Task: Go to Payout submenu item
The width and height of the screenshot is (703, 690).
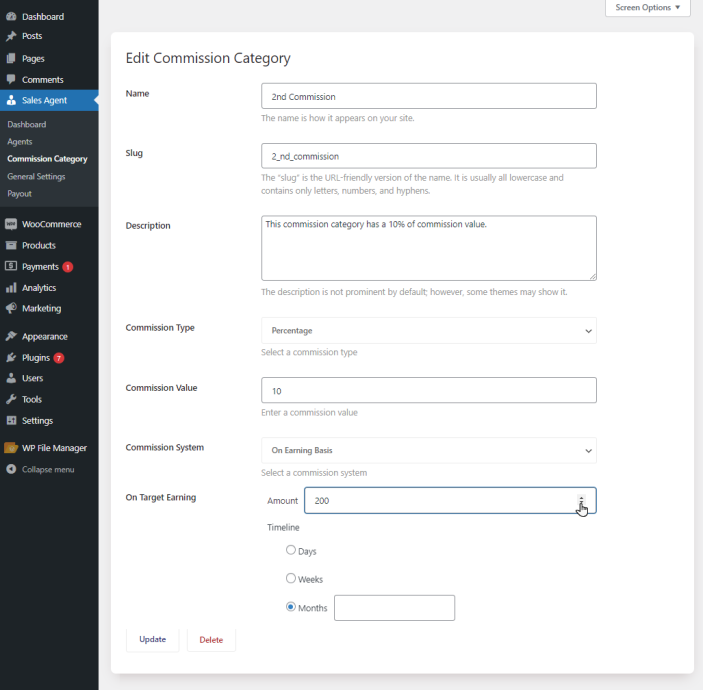Action: pos(20,193)
